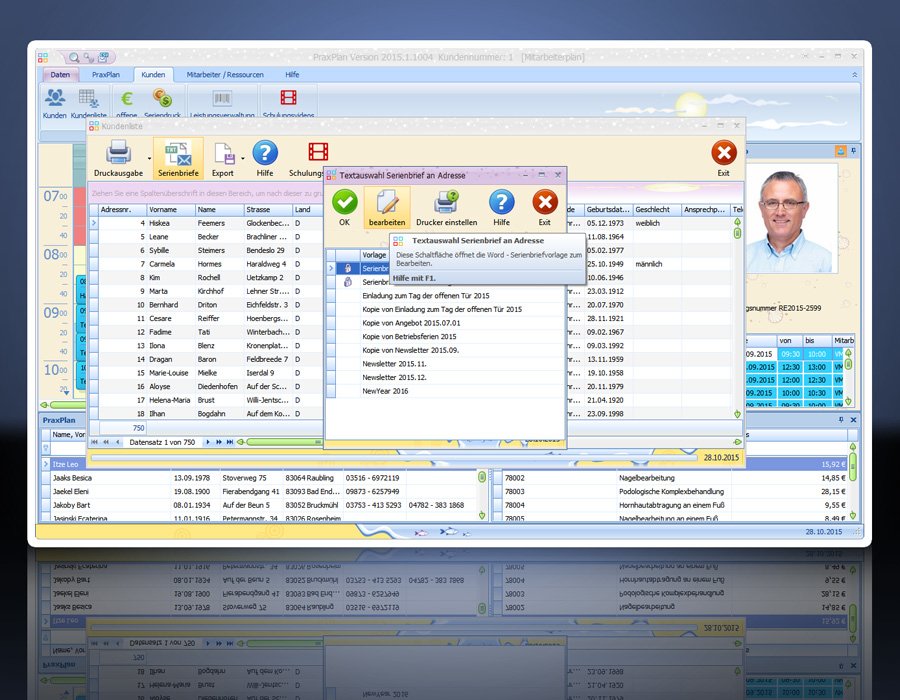
Task: Click the employee portrait photo
Action: tap(793, 221)
